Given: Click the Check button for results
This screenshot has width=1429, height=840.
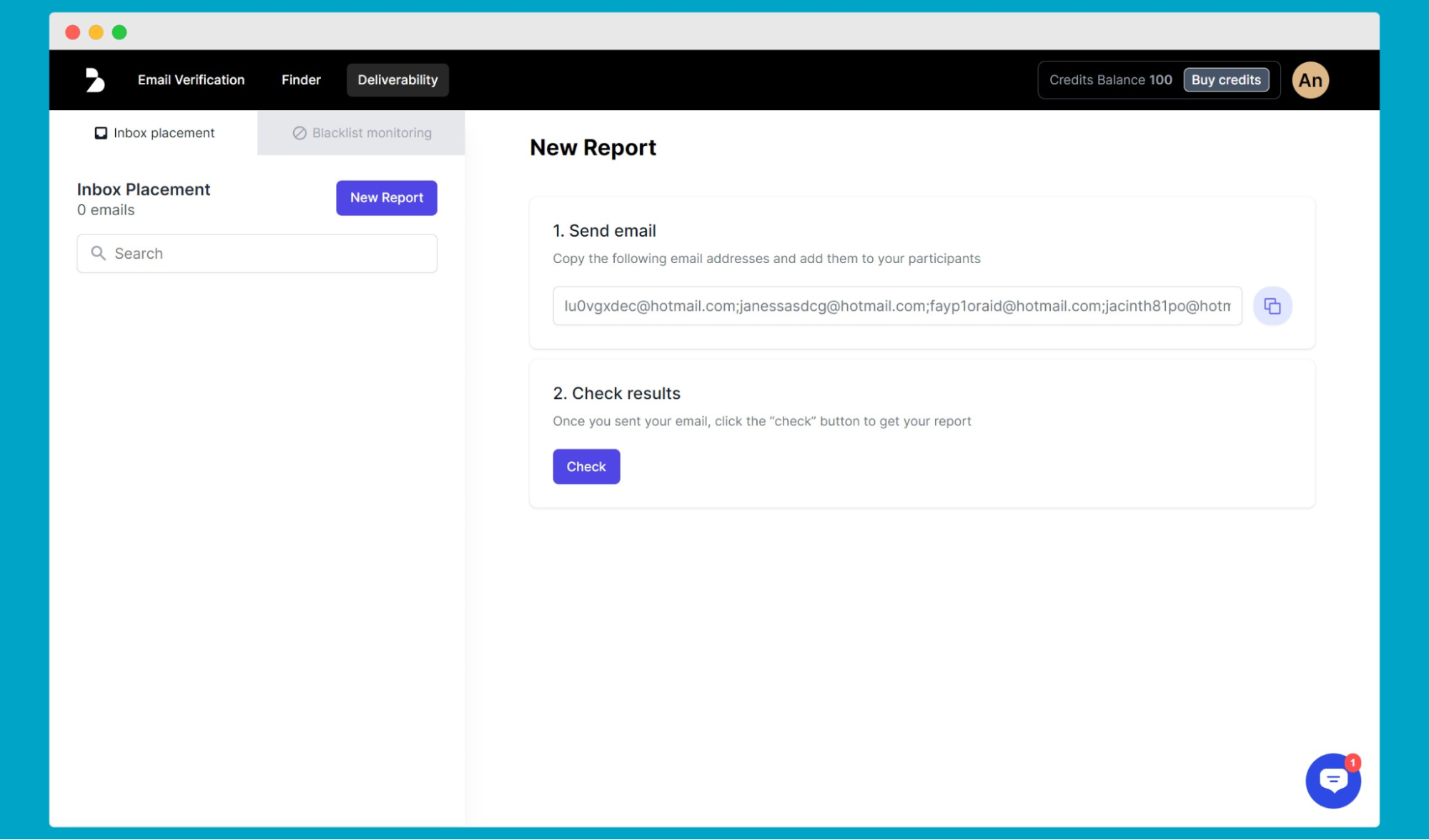Looking at the screenshot, I should pyautogui.click(x=585, y=466).
